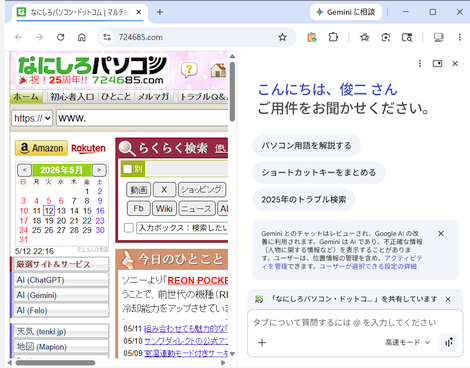The height and width of the screenshot is (368, 470).
Task: Open AI (ChatGPT) sidebar link
Action: tap(61, 280)
